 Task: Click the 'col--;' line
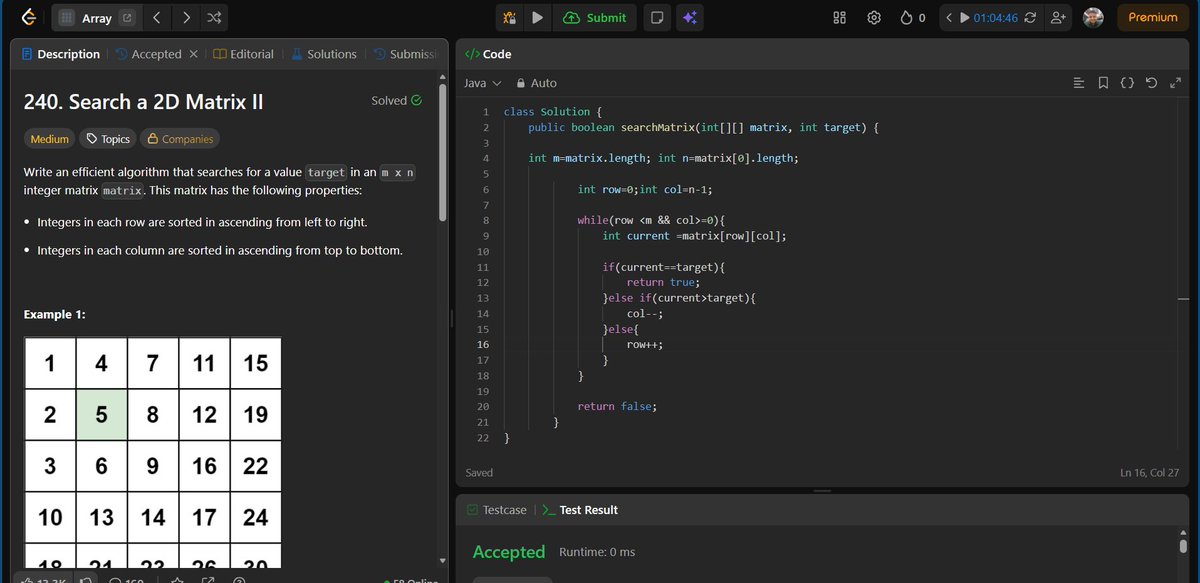coord(645,314)
